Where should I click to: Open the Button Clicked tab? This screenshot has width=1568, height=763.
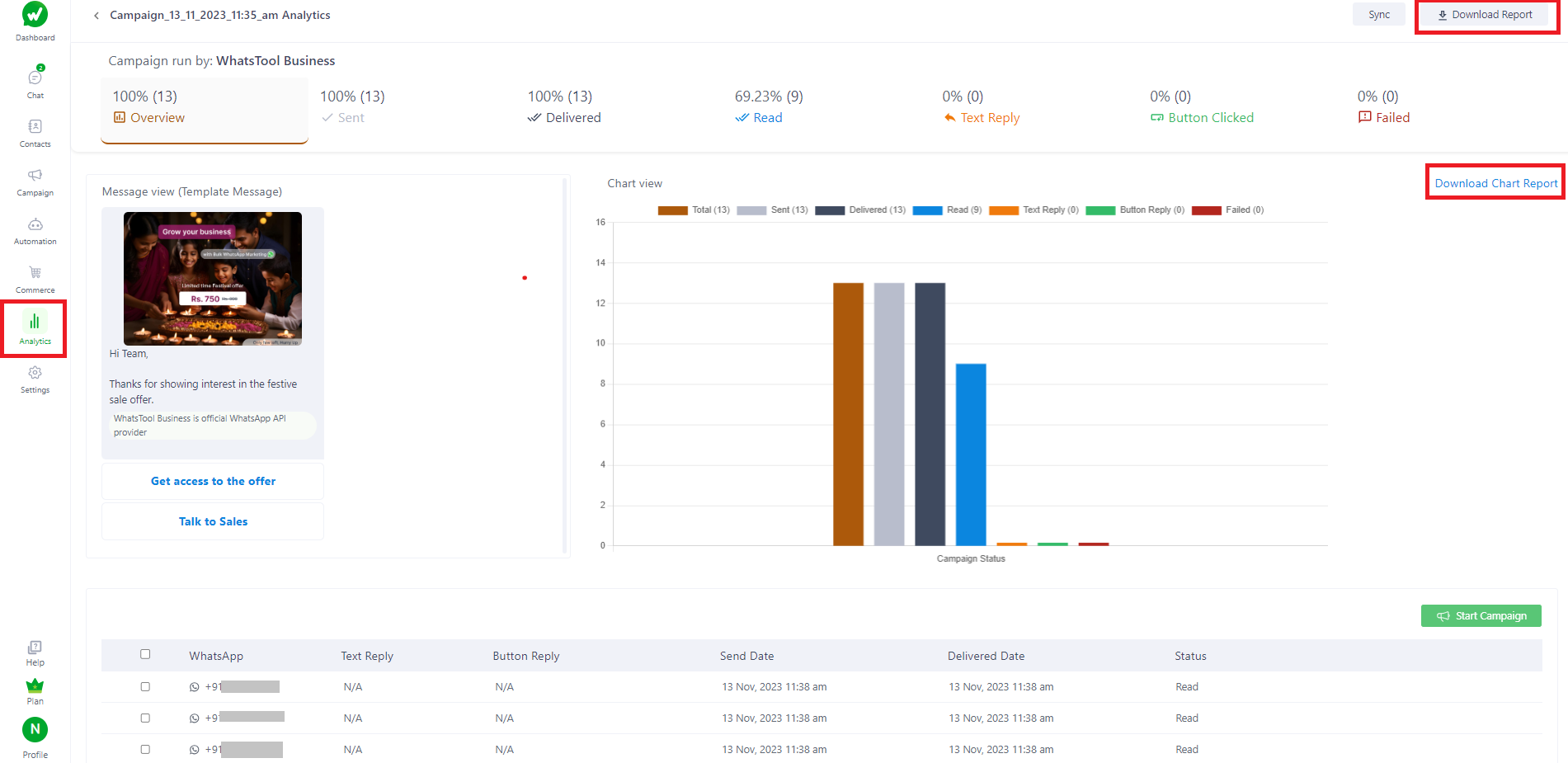pyautogui.click(x=1202, y=107)
